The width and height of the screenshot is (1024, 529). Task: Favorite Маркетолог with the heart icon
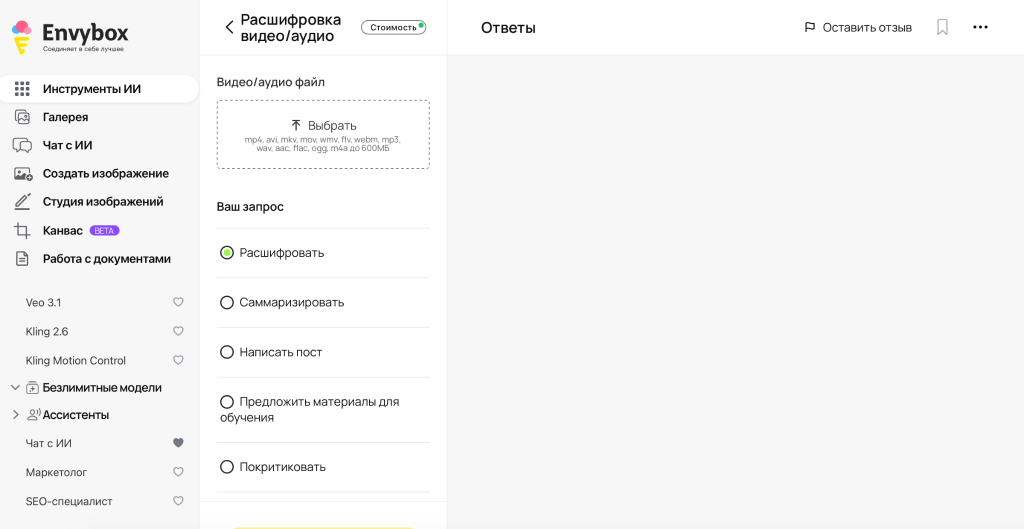click(178, 472)
